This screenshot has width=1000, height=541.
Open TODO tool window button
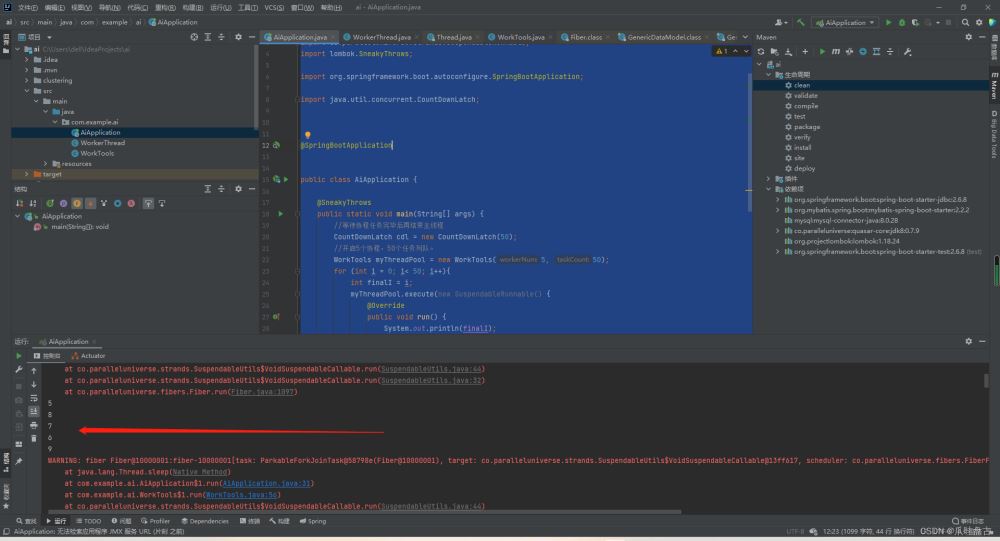(x=88, y=521)
